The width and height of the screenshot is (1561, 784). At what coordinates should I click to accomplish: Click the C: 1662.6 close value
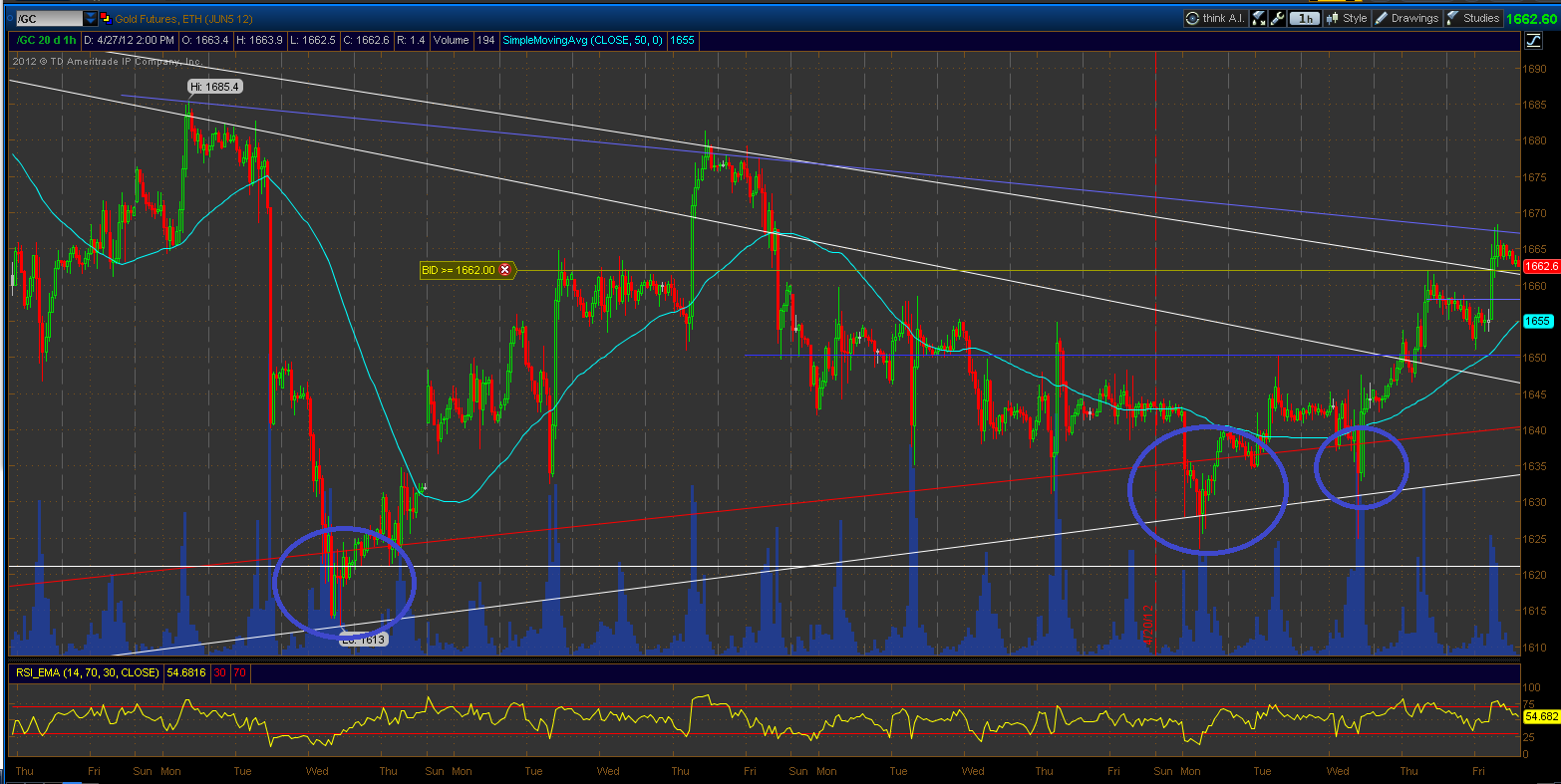tap(366, 40)
